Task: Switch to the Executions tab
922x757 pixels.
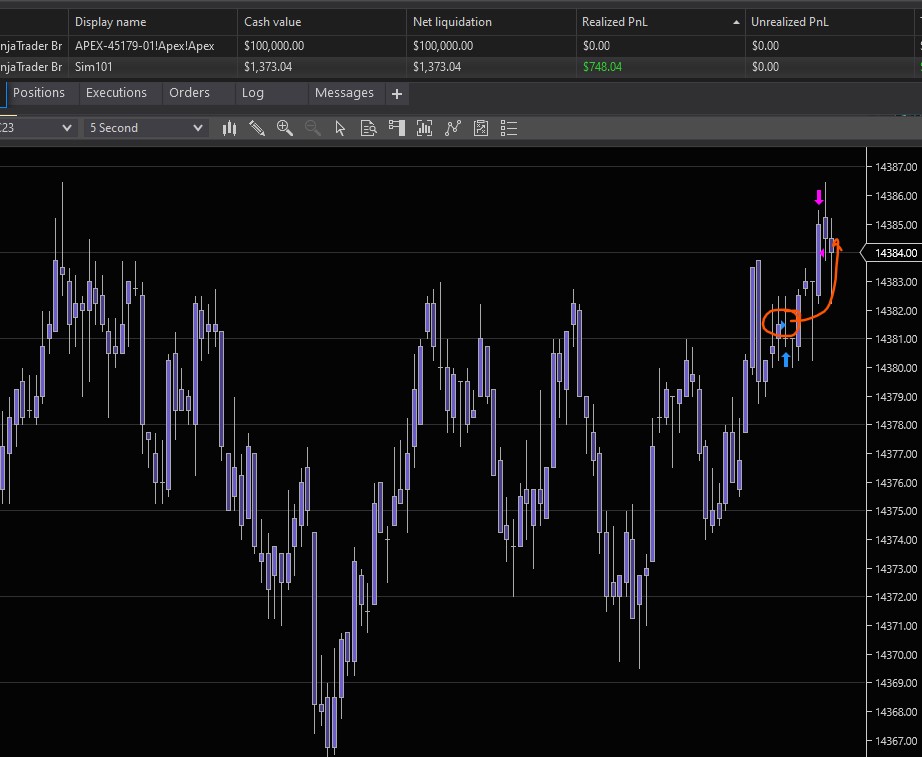Action: click(x=116, y=93)
